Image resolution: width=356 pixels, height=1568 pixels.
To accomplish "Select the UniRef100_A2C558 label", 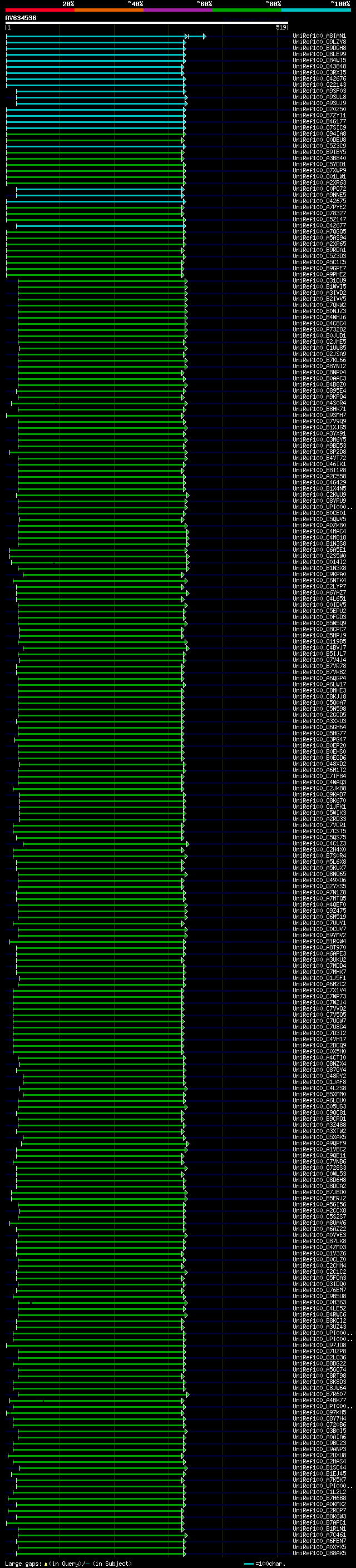I will coord(319,477).
